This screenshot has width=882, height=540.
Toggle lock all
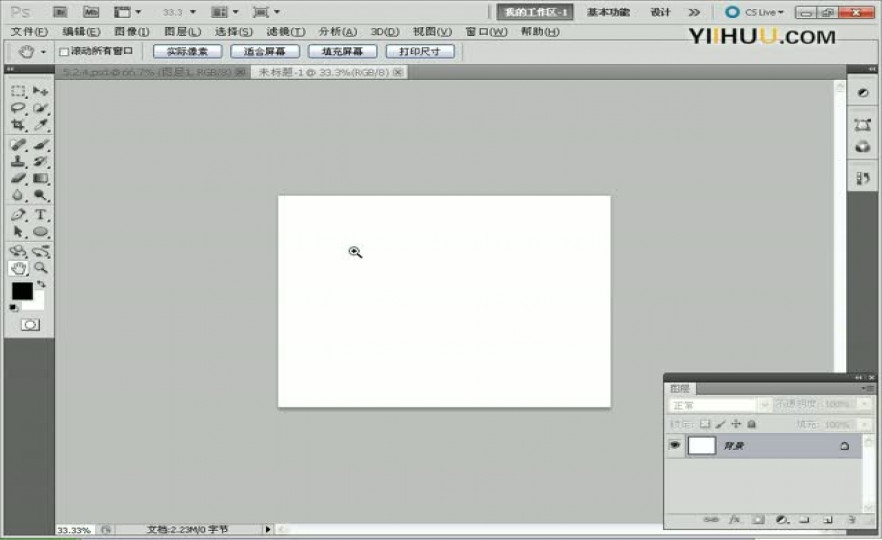click(x=752, y=424)
